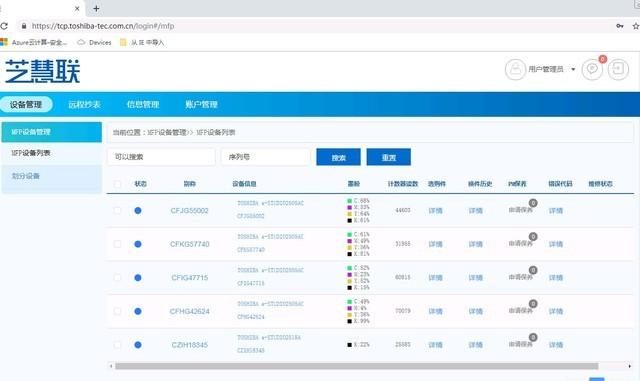Switch to the 账户管理 tab
640x381 pixels.
click(201, 105)
